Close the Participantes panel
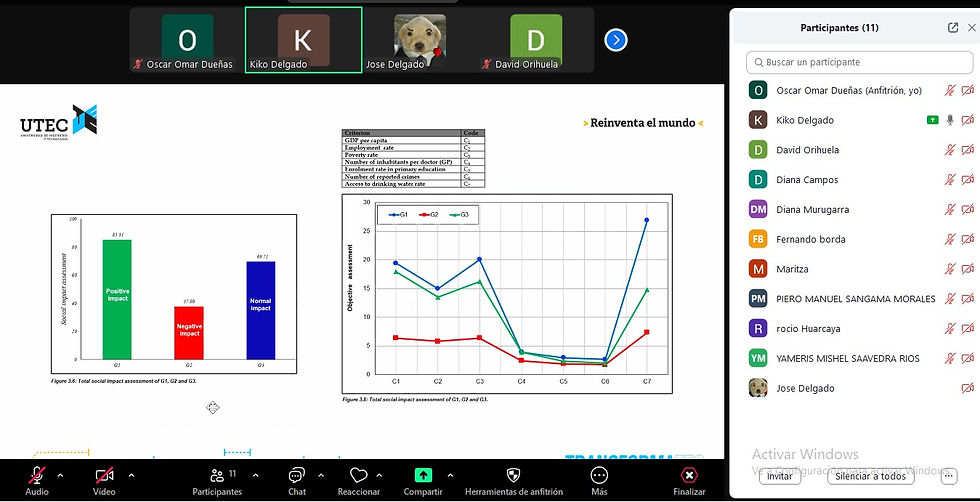 tap(971, 28)
